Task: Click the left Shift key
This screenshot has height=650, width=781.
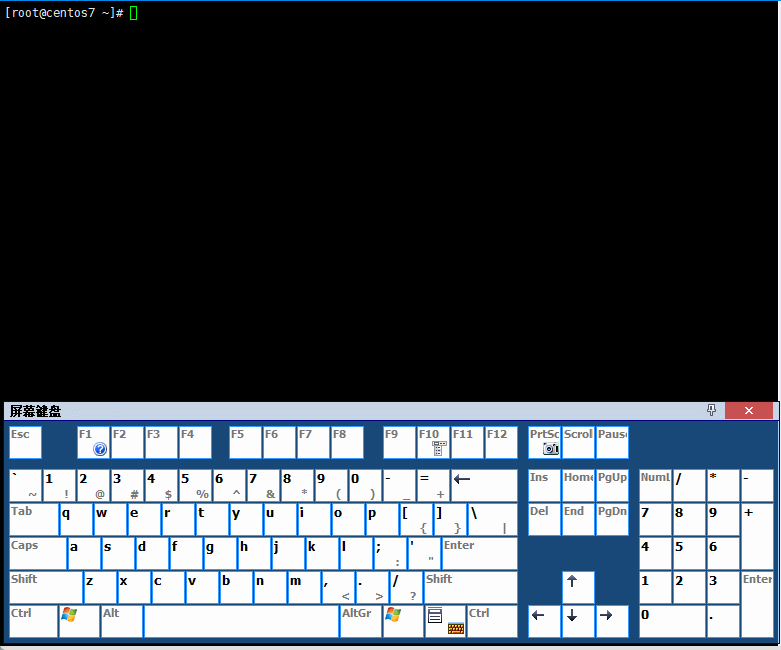Action: coord(46,588)
